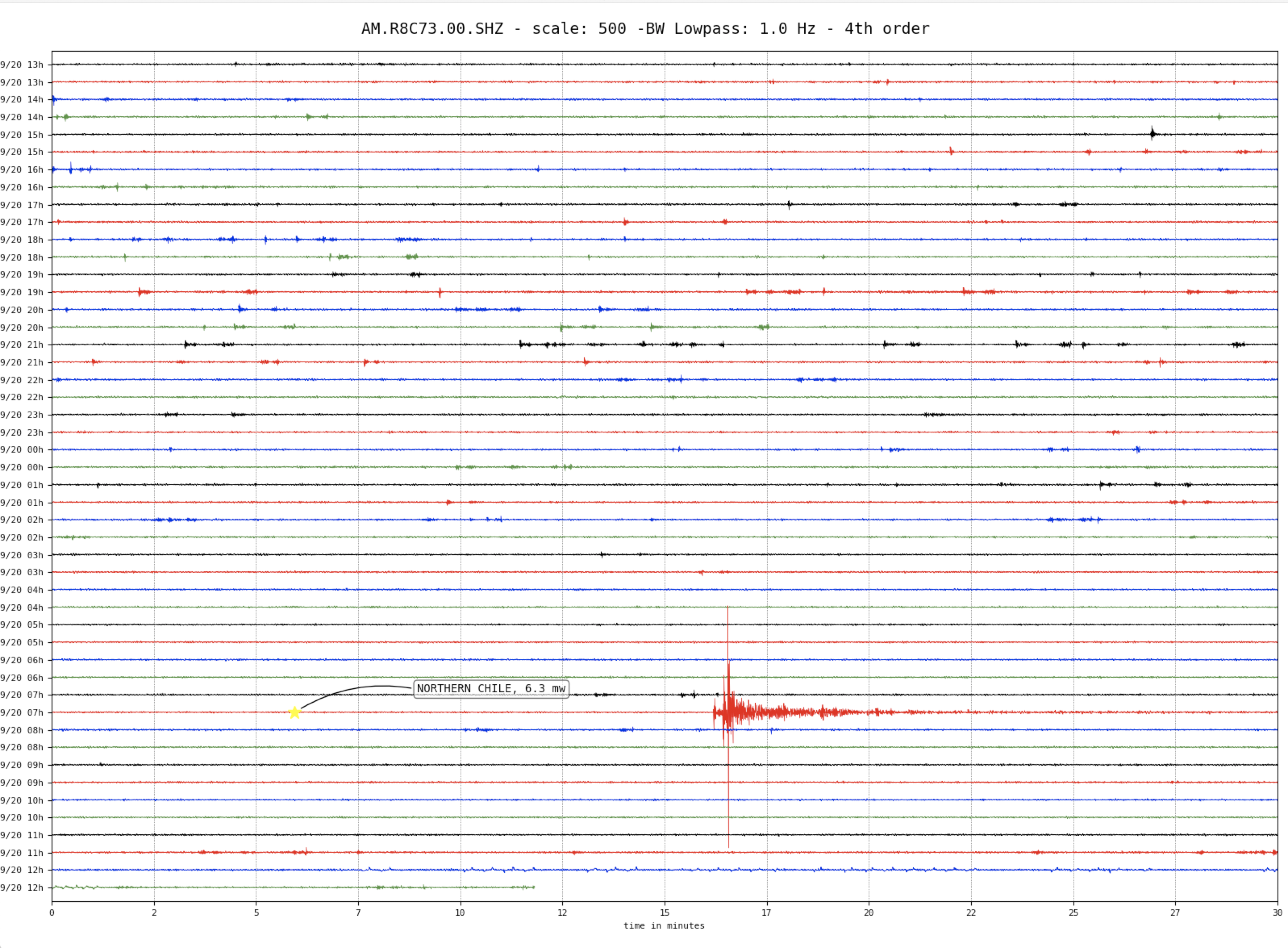Click the 9/20 07h label of the red trace
The image size is (1288, 948).
click(x=22, y=713)
